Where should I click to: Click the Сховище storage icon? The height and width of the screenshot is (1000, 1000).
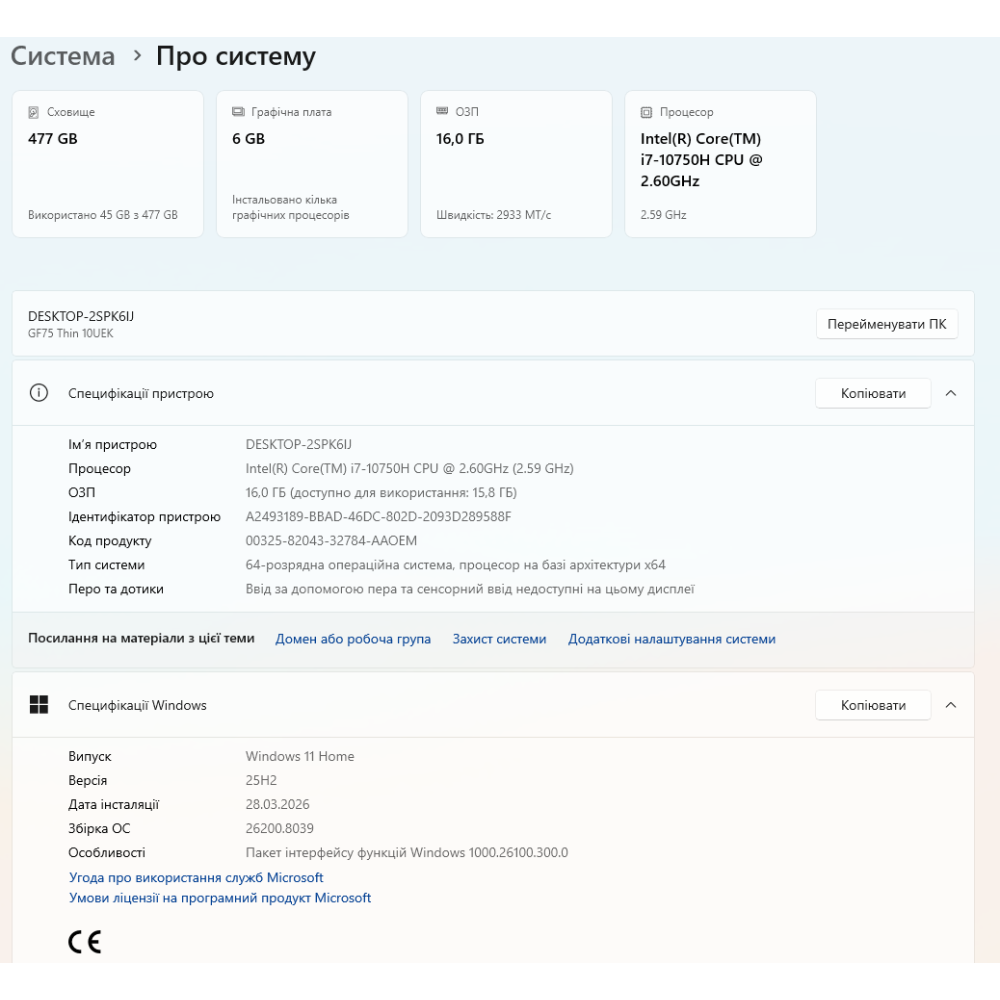(34, 112)
